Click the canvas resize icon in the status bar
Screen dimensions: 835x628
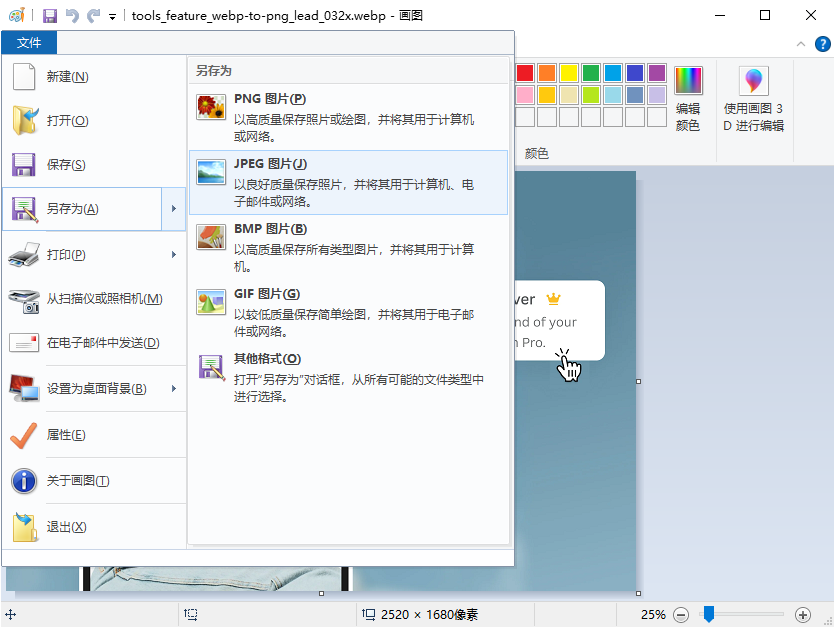191,615
